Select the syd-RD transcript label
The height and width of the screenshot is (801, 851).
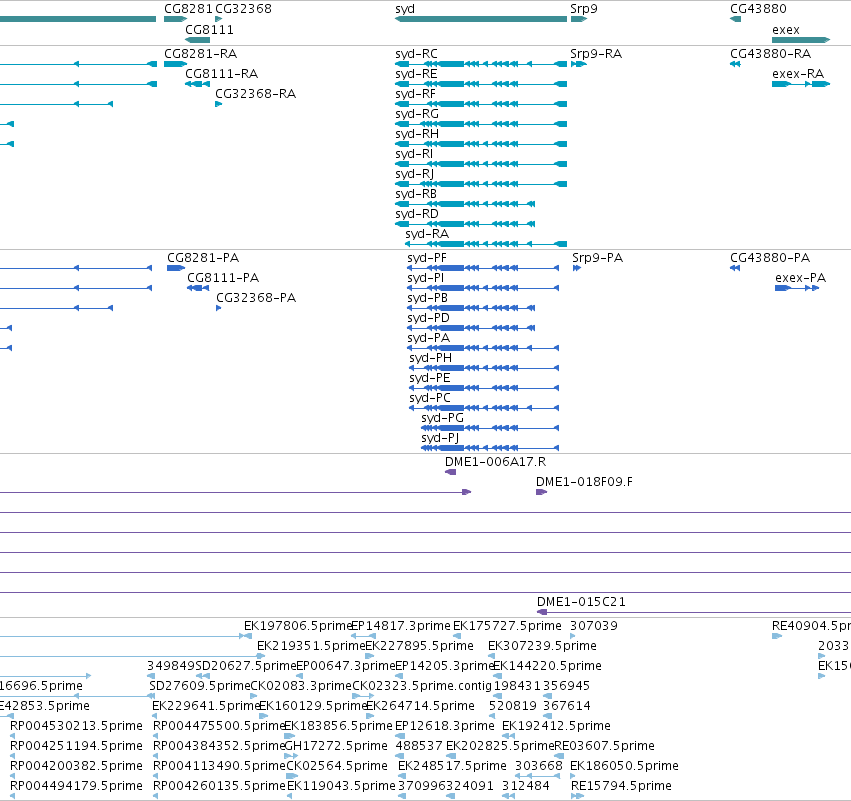[417, 214]
